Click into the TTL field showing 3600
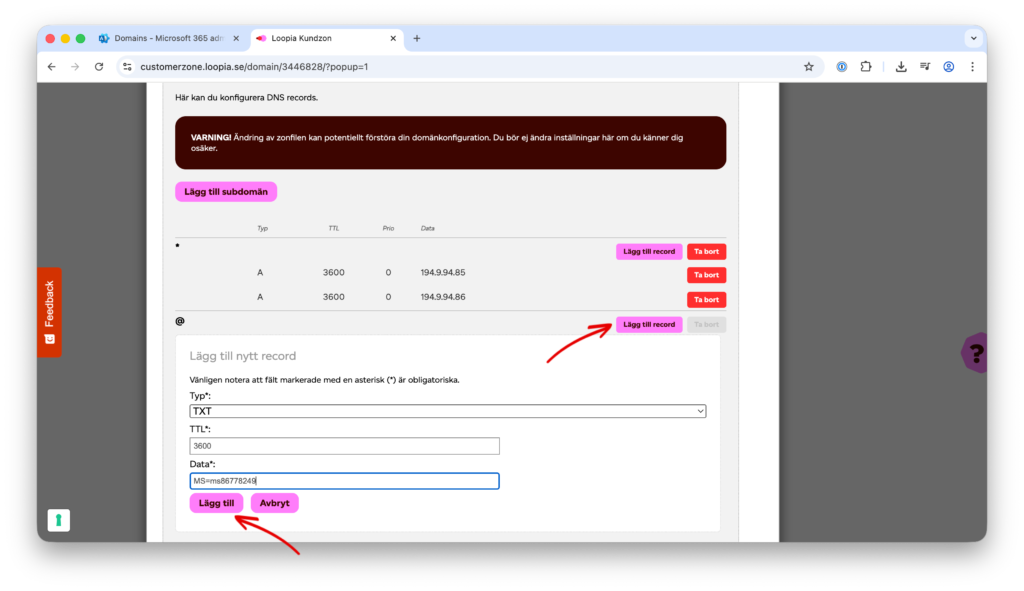This screenshot has height=591, width=1024. [344, 446]
